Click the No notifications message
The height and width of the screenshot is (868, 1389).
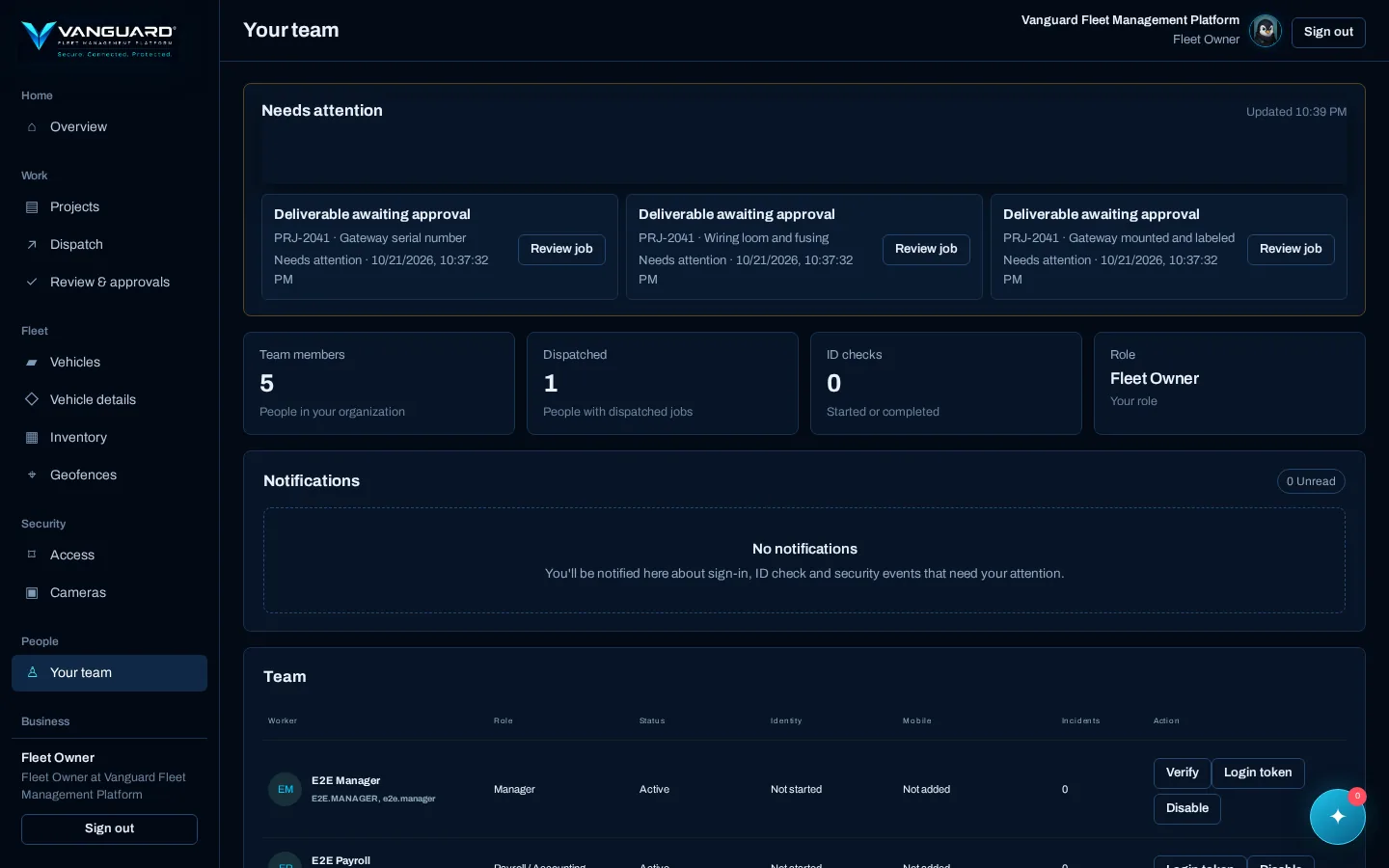[804, 550]
